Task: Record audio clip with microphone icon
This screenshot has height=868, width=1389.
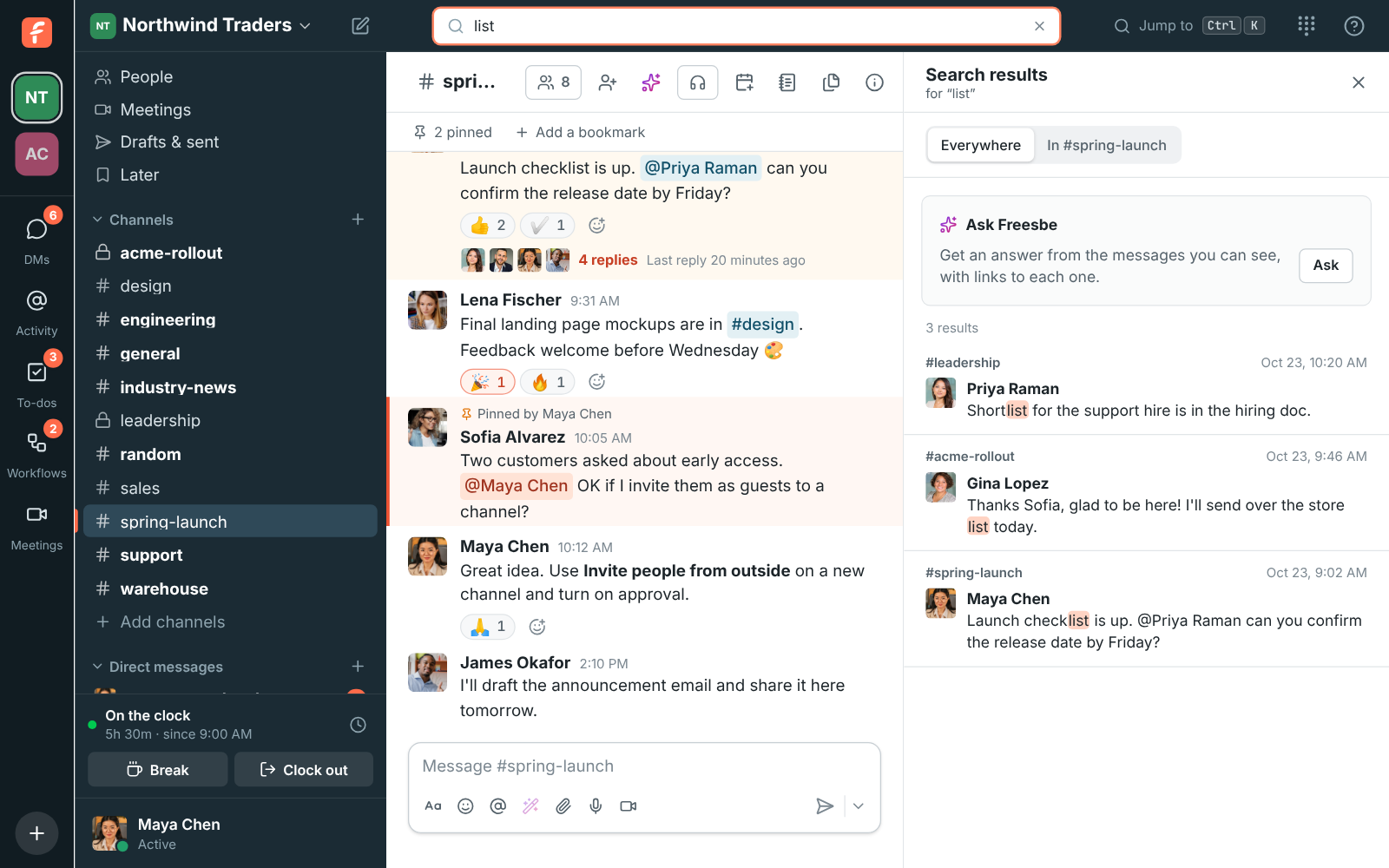Action: 596,806
